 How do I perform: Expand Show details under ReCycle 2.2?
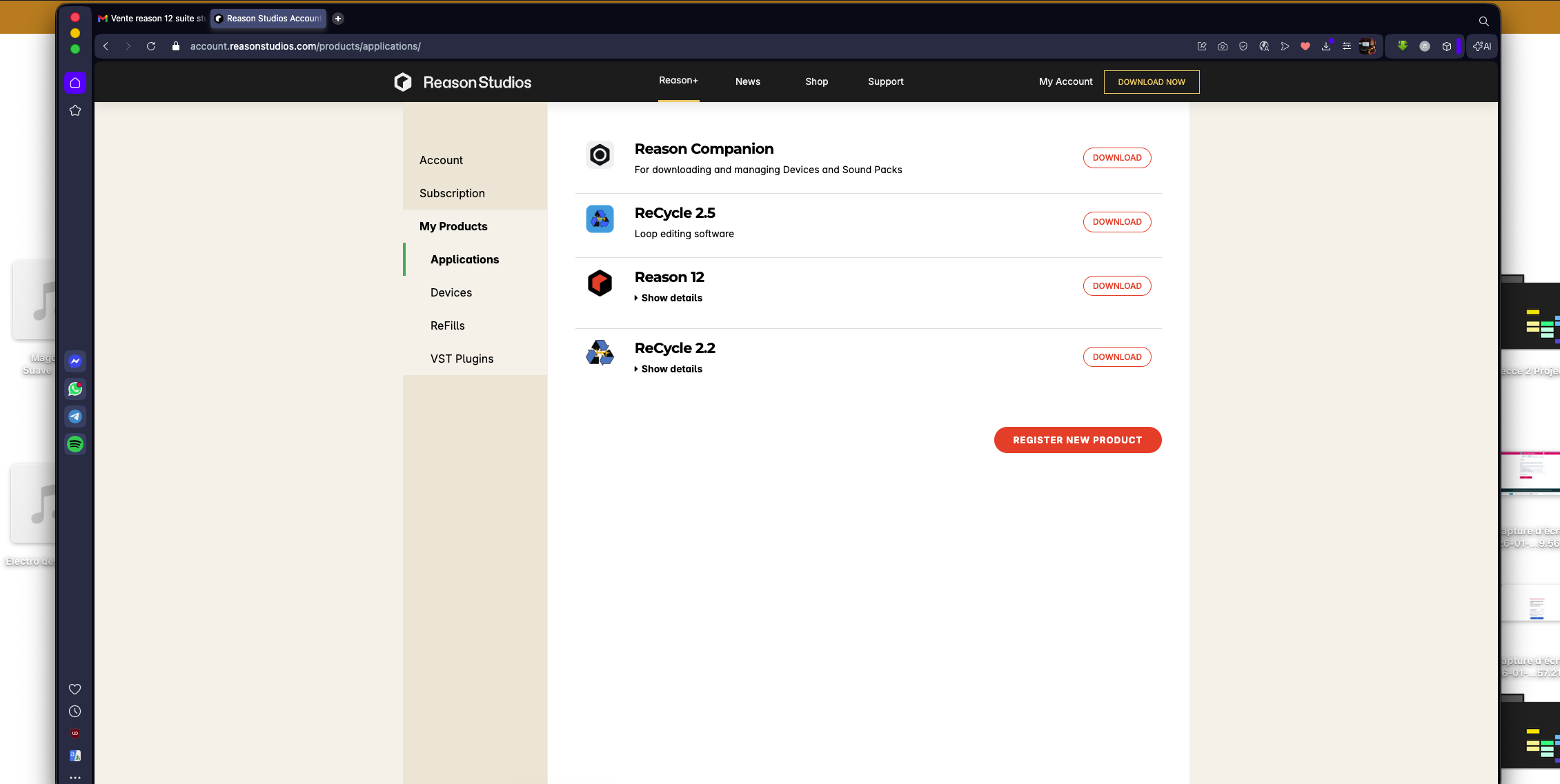[x=669, y=369]
